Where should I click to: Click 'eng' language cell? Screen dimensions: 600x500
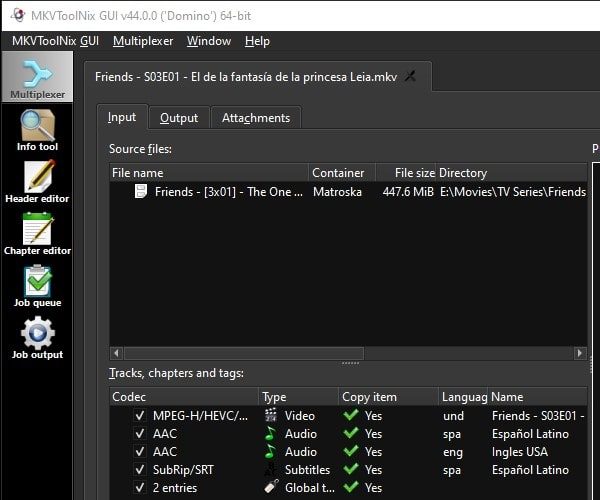click(453, 452)
